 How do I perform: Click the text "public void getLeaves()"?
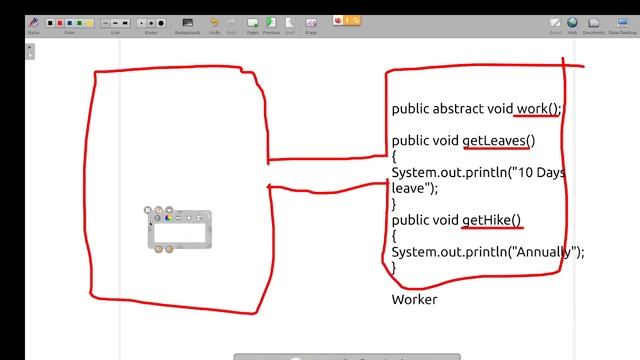click(463, 141)
